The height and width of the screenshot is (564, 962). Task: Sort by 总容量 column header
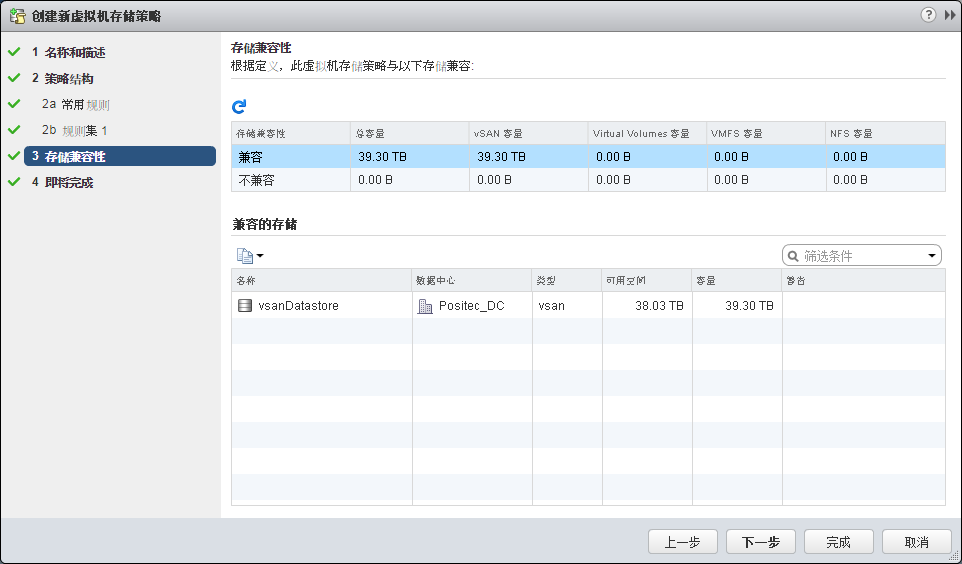410,133
